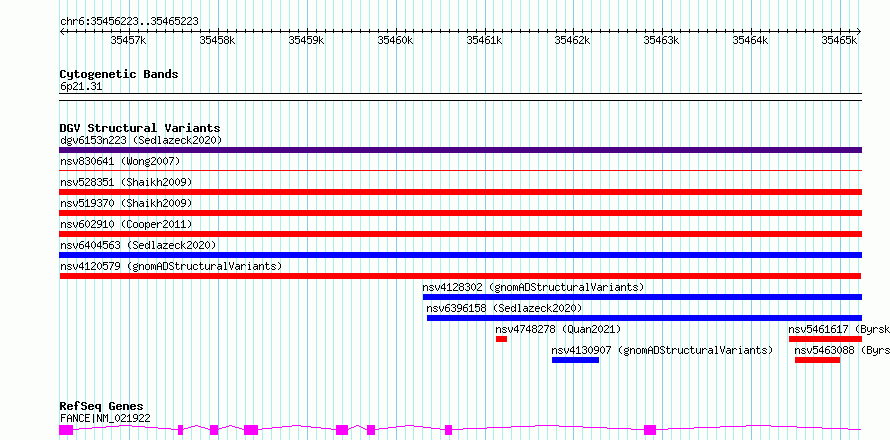Screen dimensions: 890x440
Task: Click the 35463k ruler tick label
Action: 662,40
